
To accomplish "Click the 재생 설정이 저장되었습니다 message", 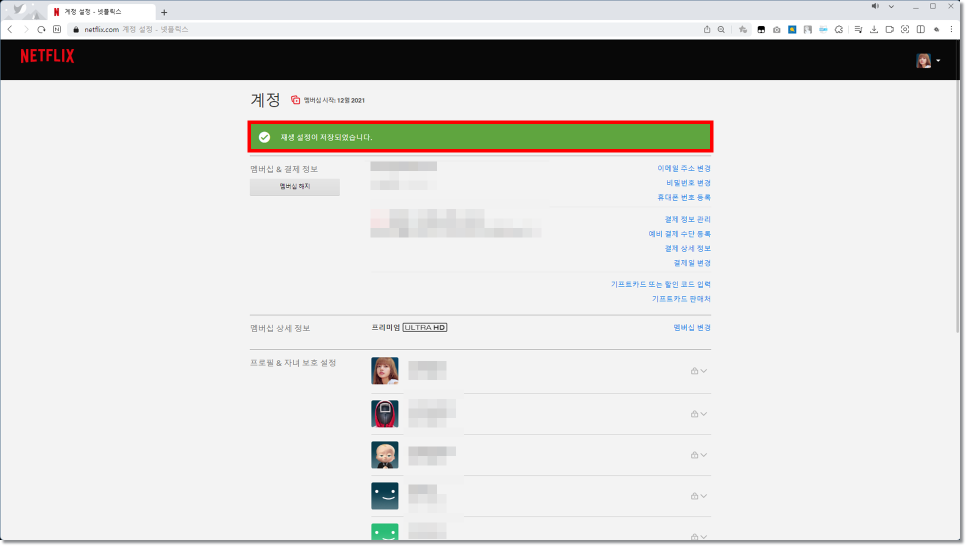I will point(327,137).
